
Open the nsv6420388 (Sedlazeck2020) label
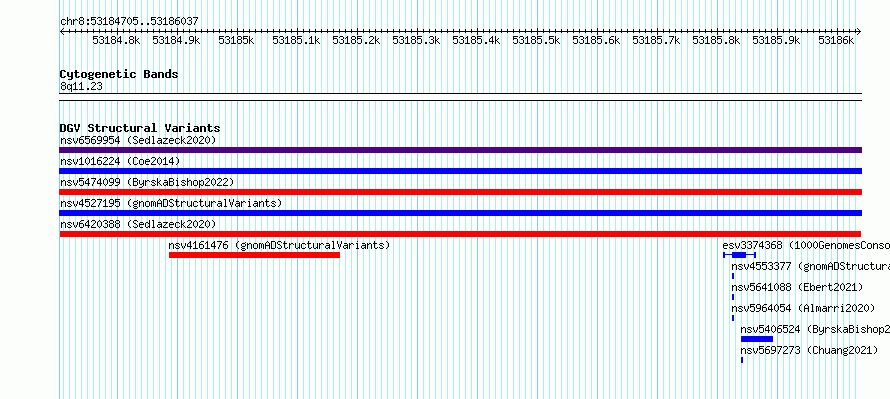[x=138, y=224]
